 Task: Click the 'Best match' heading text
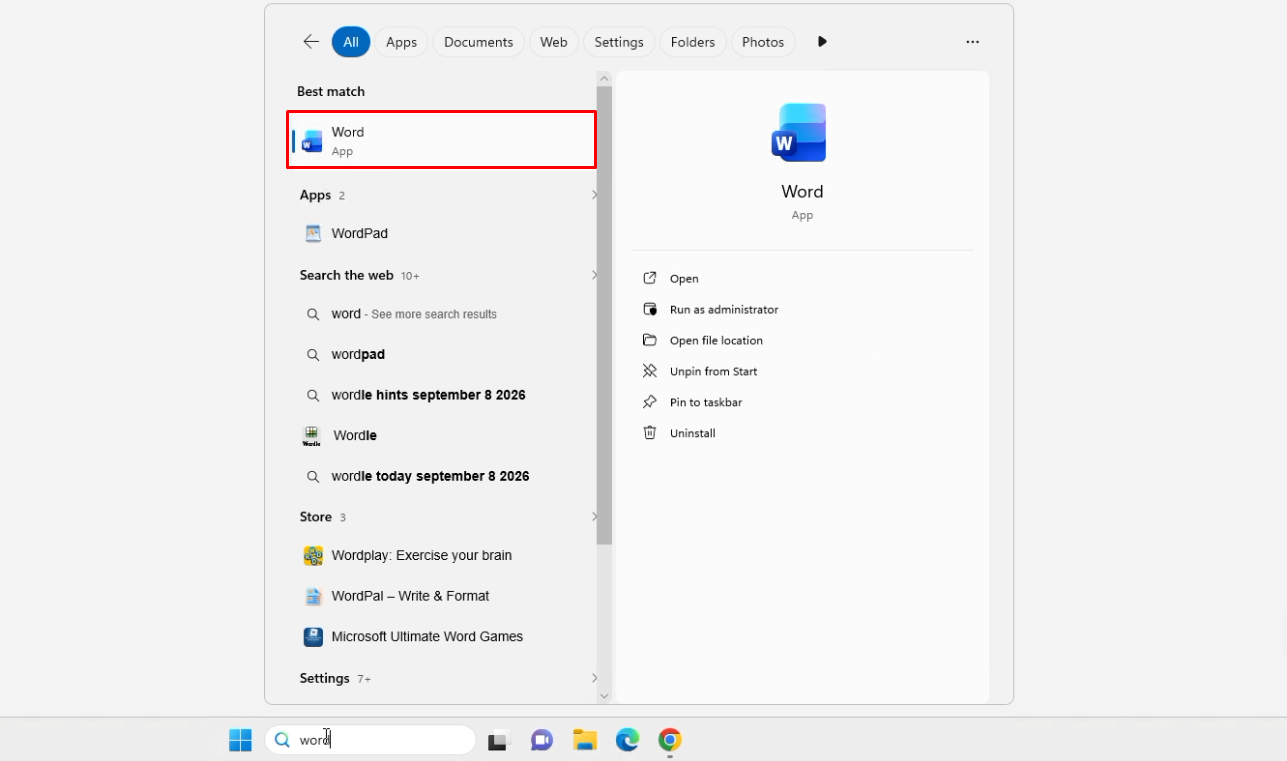pos(331,91)
